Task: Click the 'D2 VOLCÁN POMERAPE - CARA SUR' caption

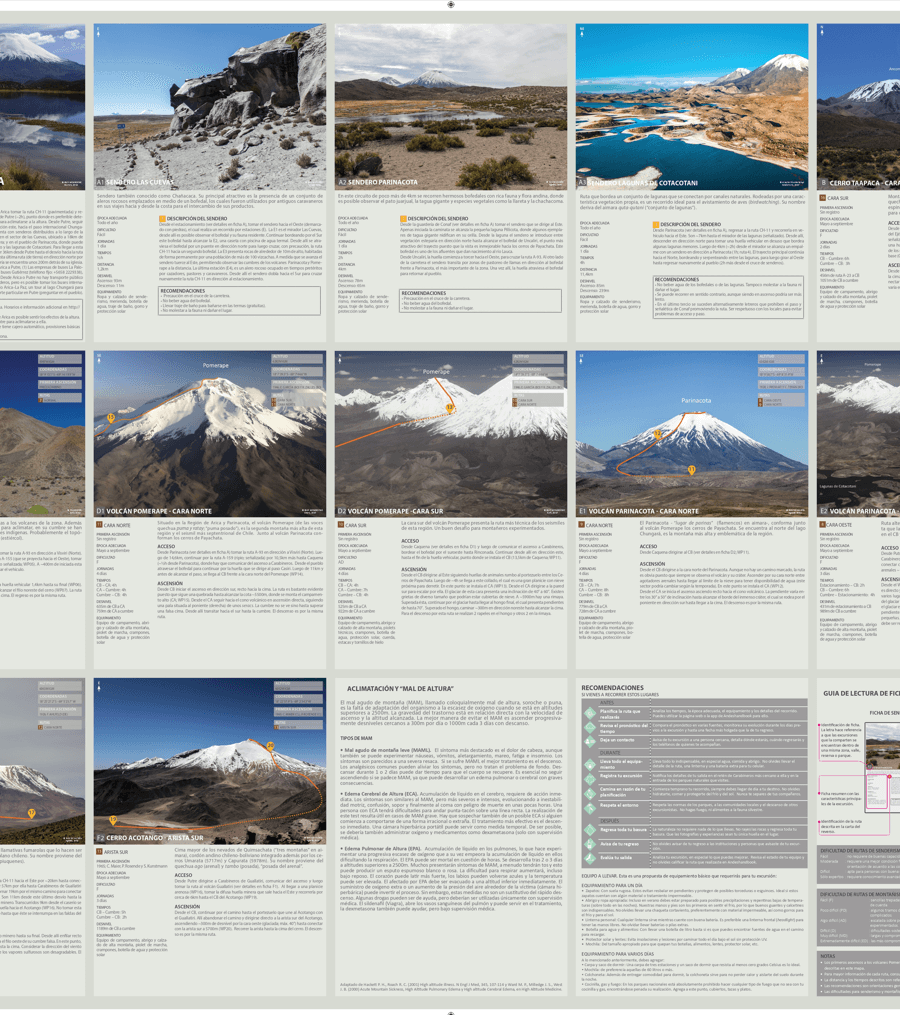Action: [390, 511]
